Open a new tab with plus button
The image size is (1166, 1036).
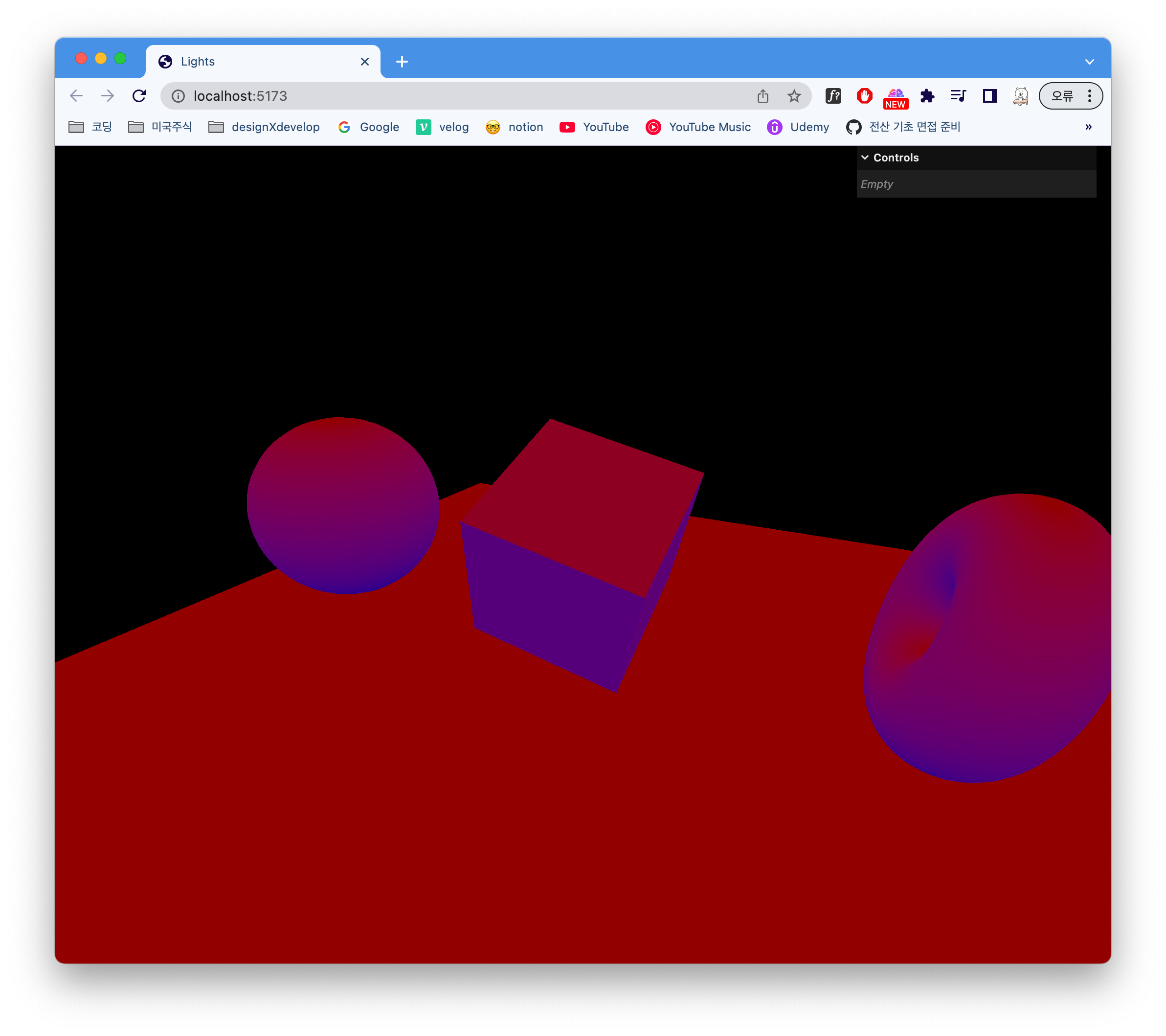point(402,62)
